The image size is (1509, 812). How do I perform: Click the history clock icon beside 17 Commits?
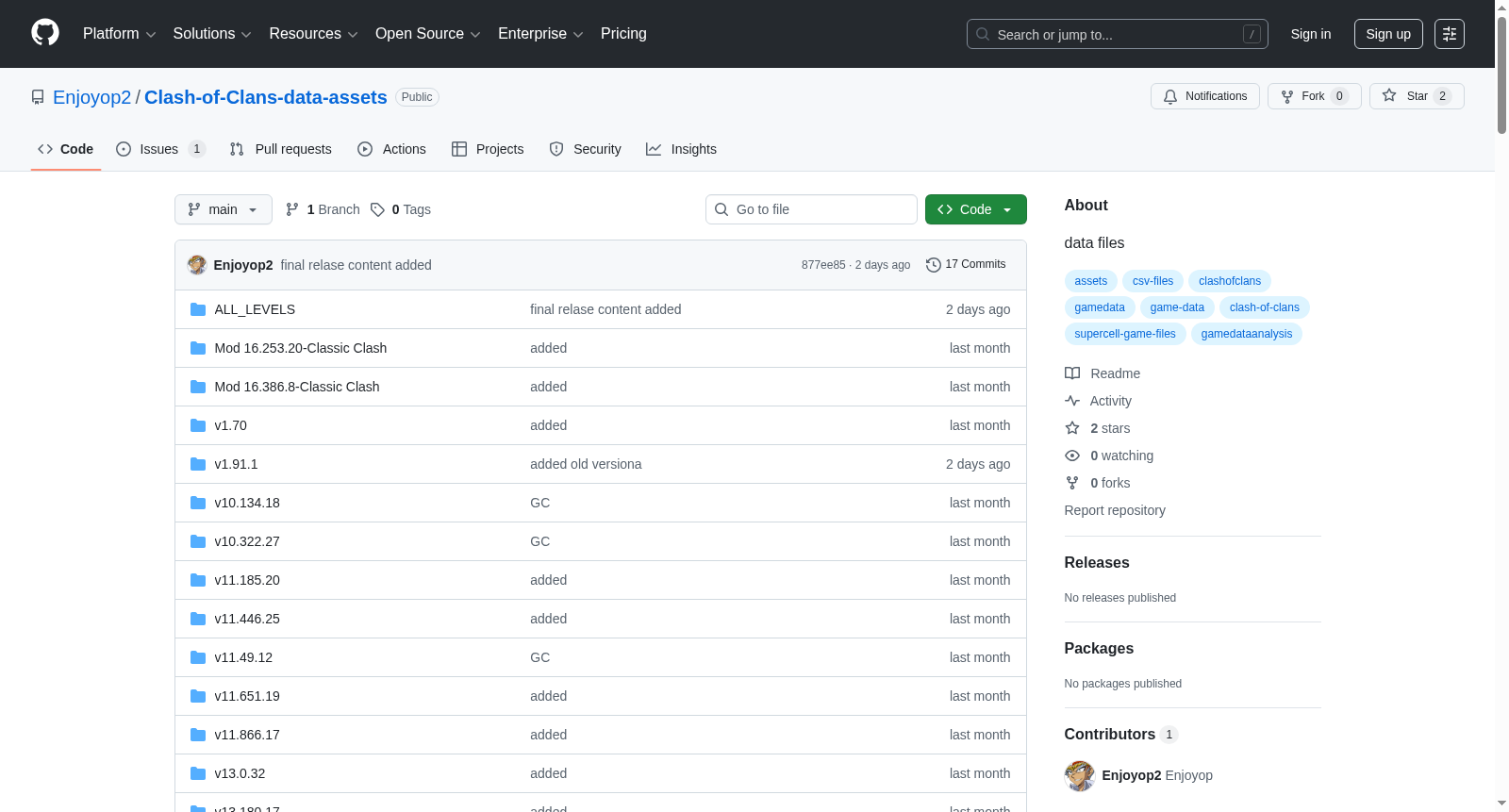tap(934, 265)
